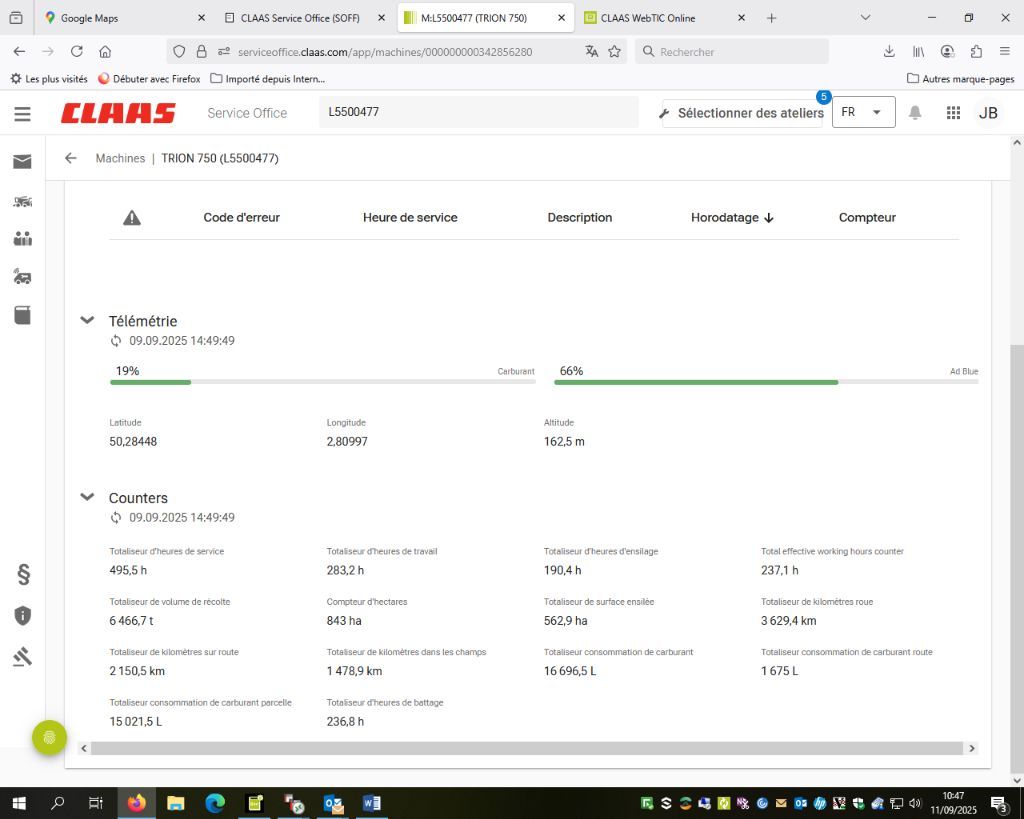
Task: Go back using the Machines arrow
Action: point(70,158)
